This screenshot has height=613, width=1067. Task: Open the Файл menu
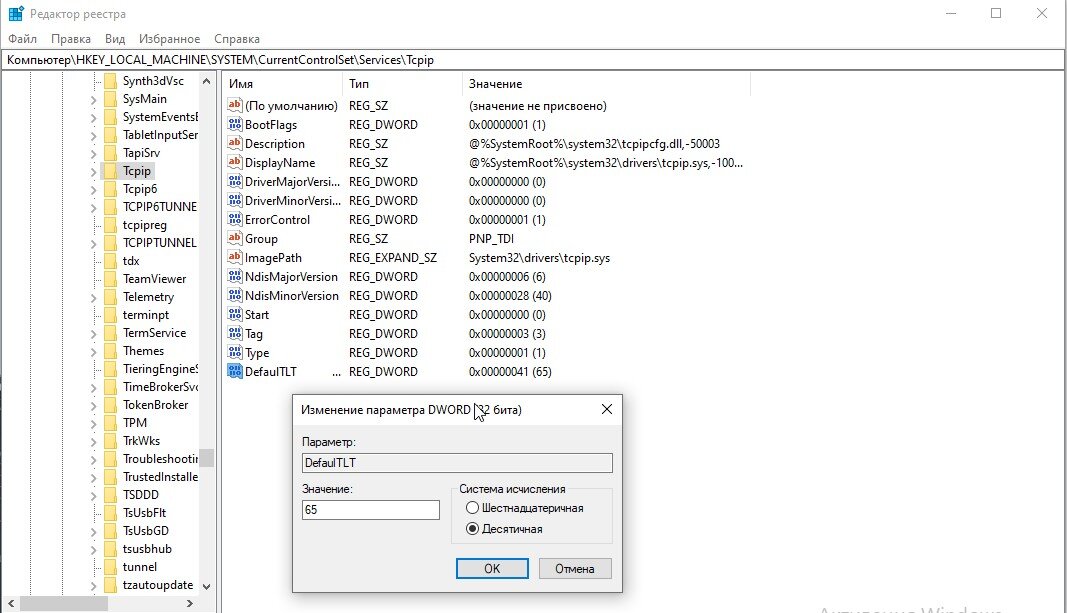click(22, 39)
